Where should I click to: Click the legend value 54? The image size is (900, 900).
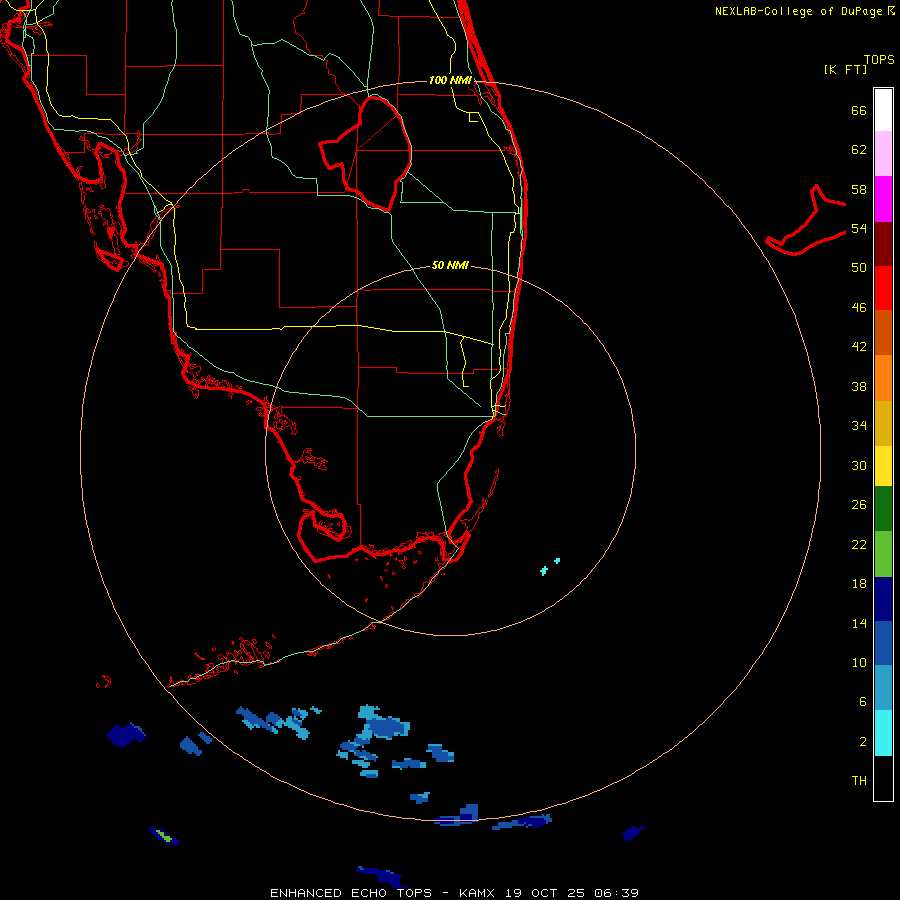click(859, 228)
